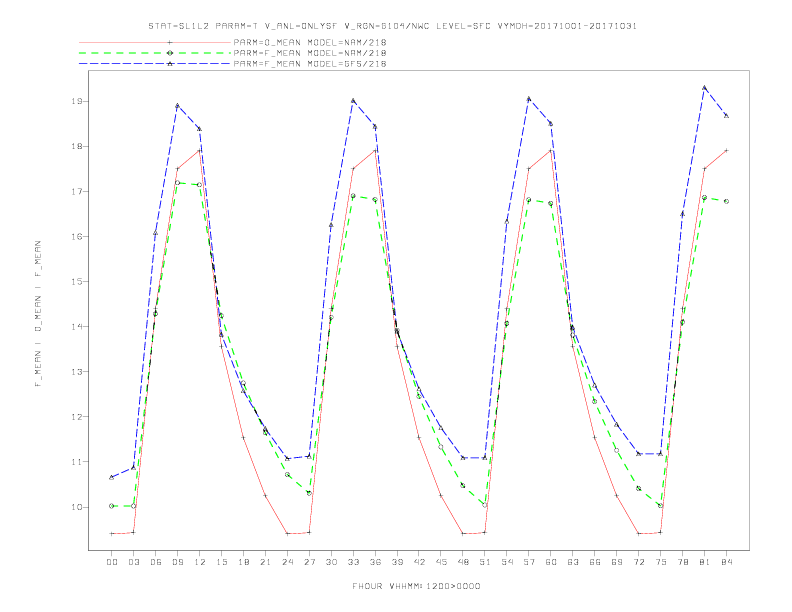The height and width of the screenshot is (612, 792).
Task: Click the vertical axis title F_MEAN | O_MEAN | F_MEAN
Action: [x=38, y=314]
